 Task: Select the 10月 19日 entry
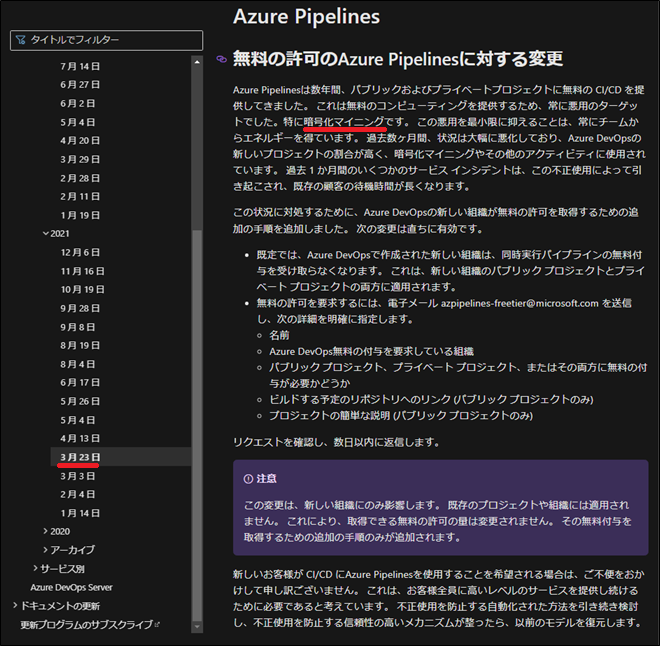82,290
